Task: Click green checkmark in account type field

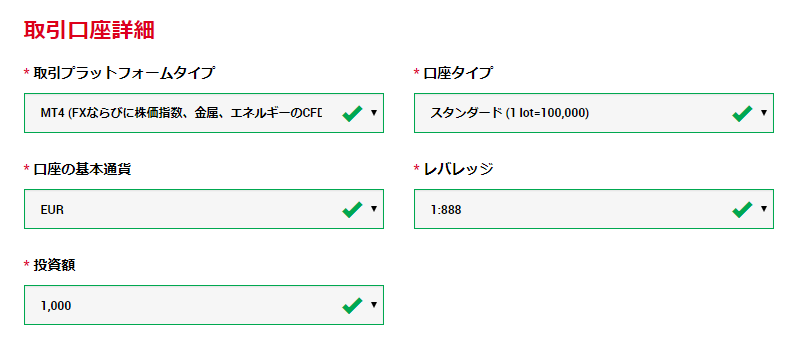Action: pos(742,113)
